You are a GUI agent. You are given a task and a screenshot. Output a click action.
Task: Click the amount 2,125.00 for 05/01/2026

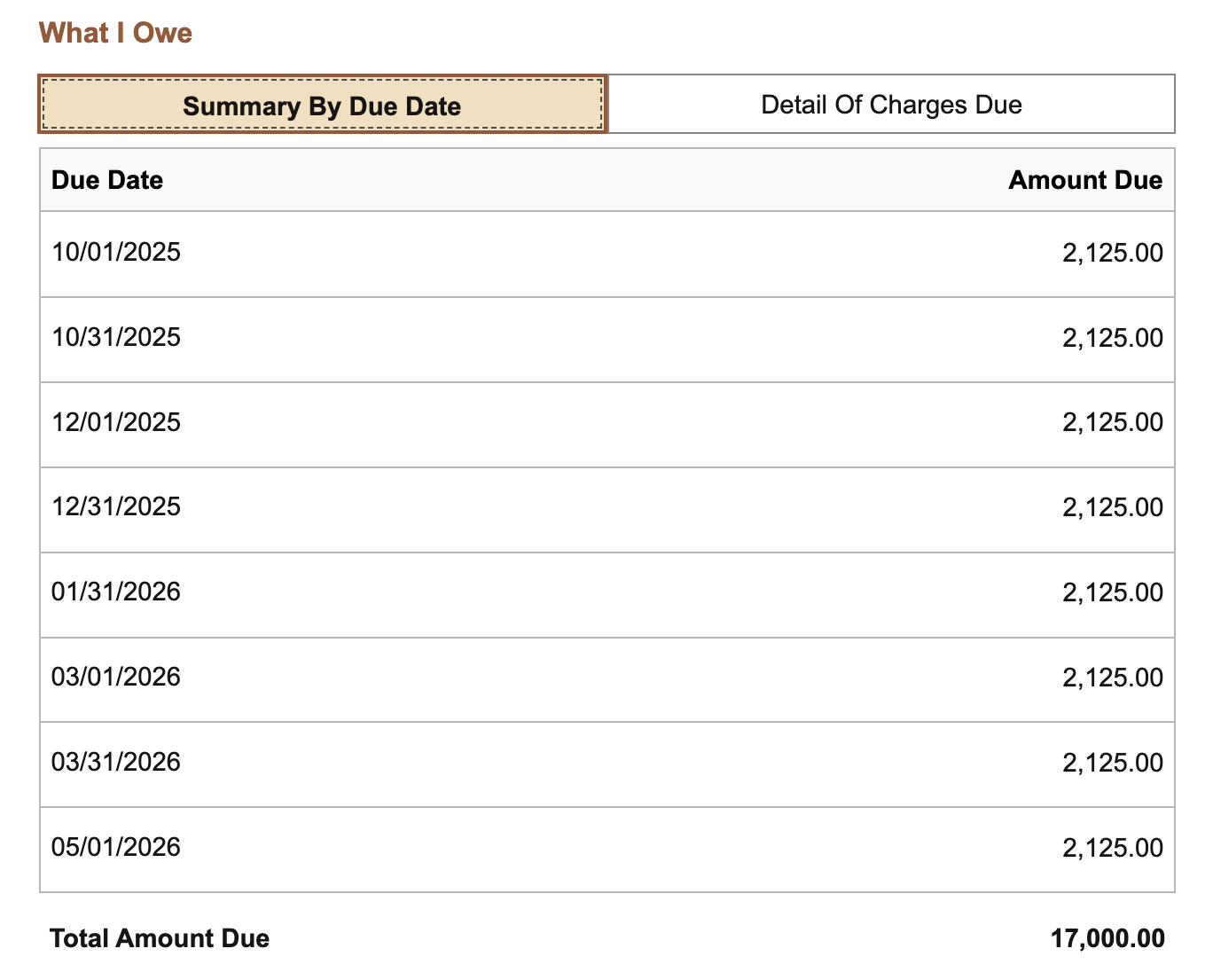[x=1113, y=848]
